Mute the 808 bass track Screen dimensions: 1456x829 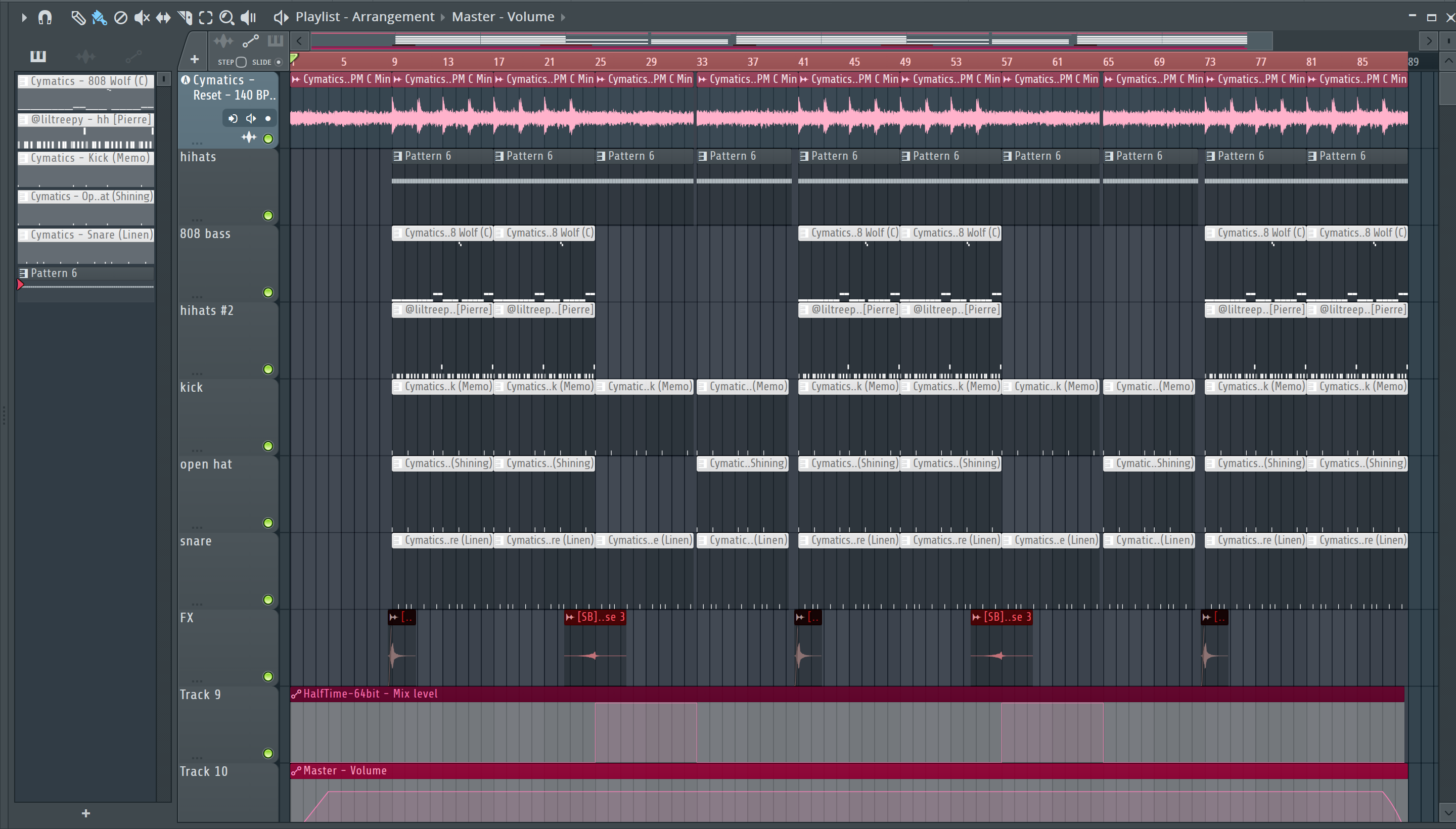tap(268, 292)
